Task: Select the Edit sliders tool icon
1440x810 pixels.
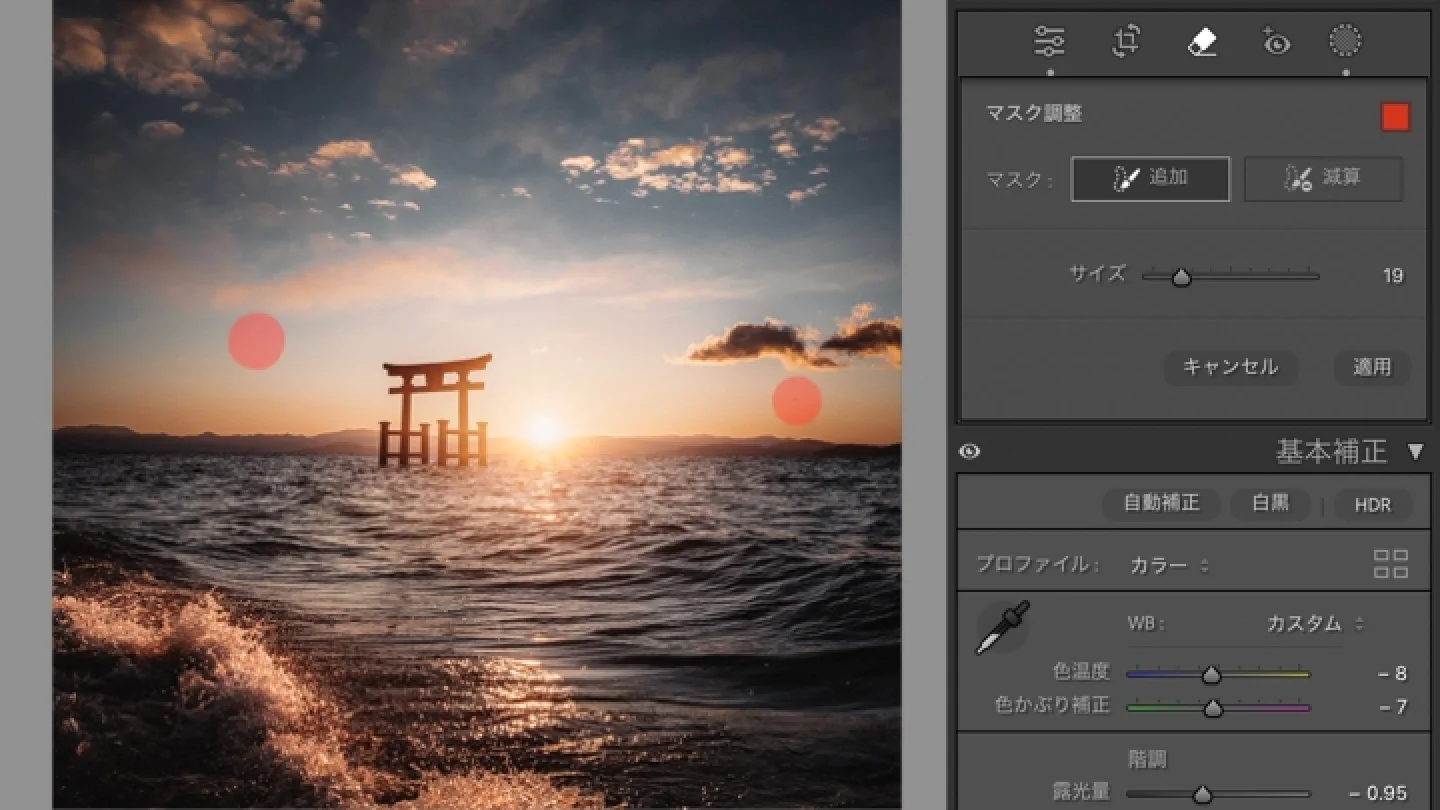Action: click(1049, 41)
